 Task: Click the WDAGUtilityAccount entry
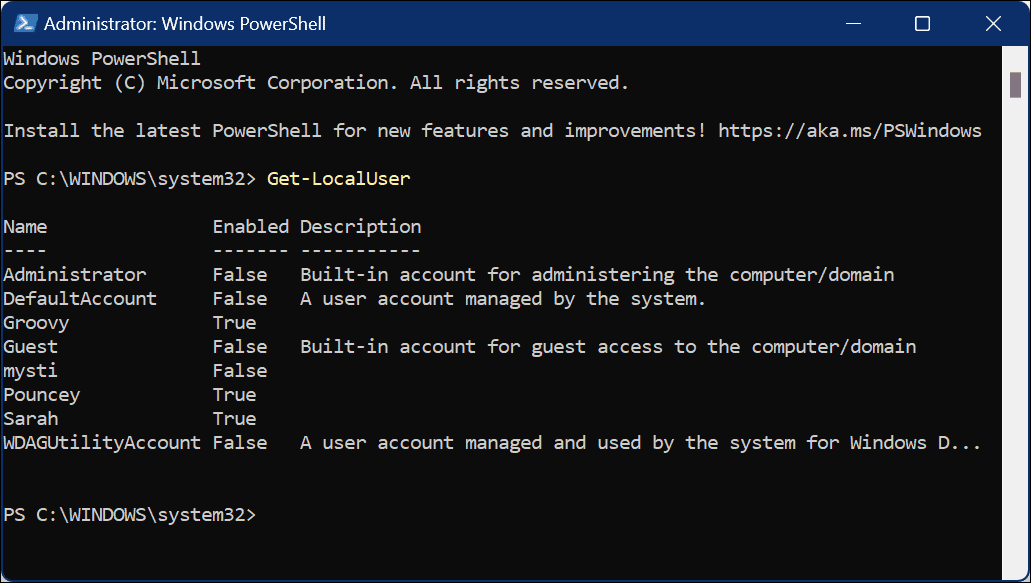101,442
